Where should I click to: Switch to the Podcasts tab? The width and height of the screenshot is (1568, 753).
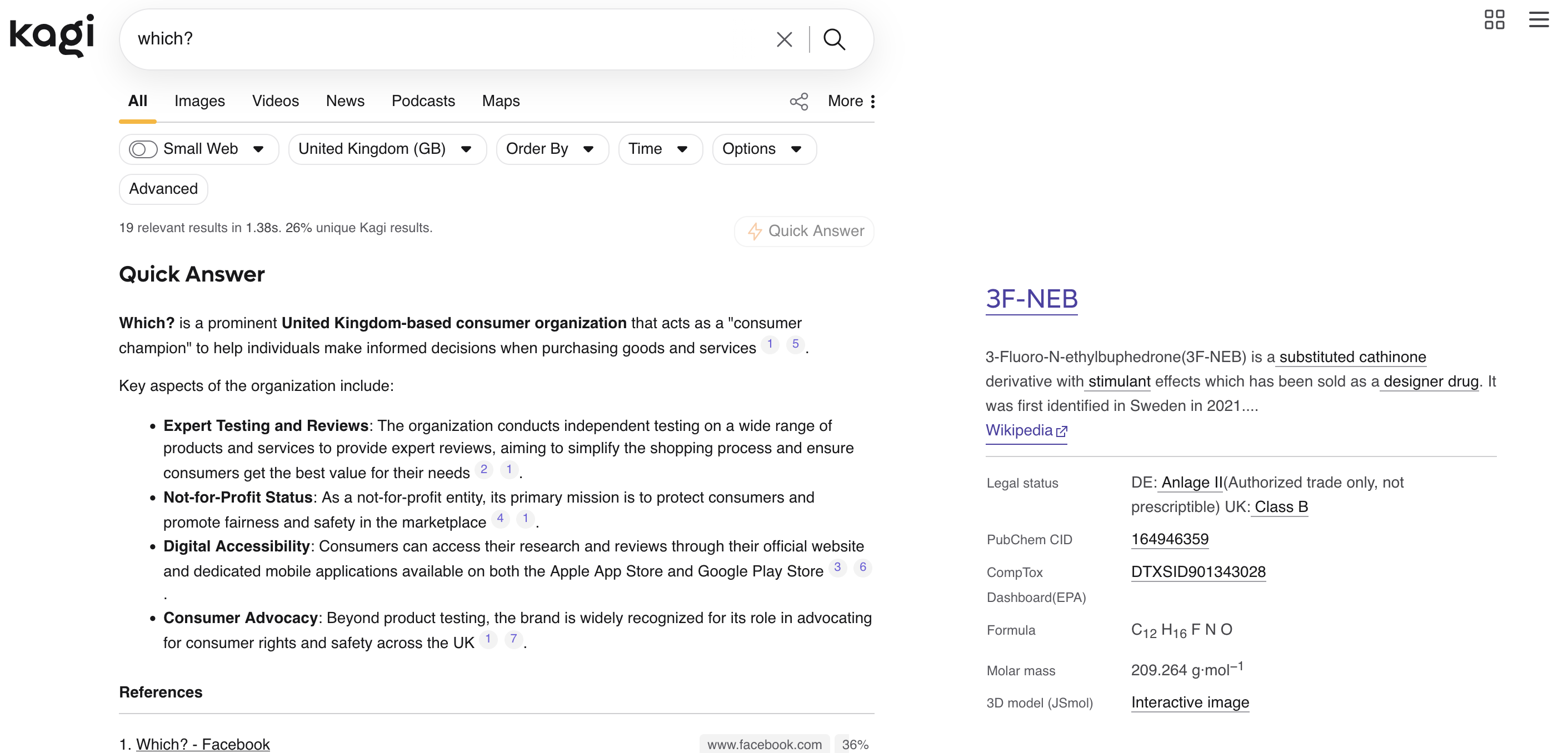pyautogui.click(x=423, y=101)
